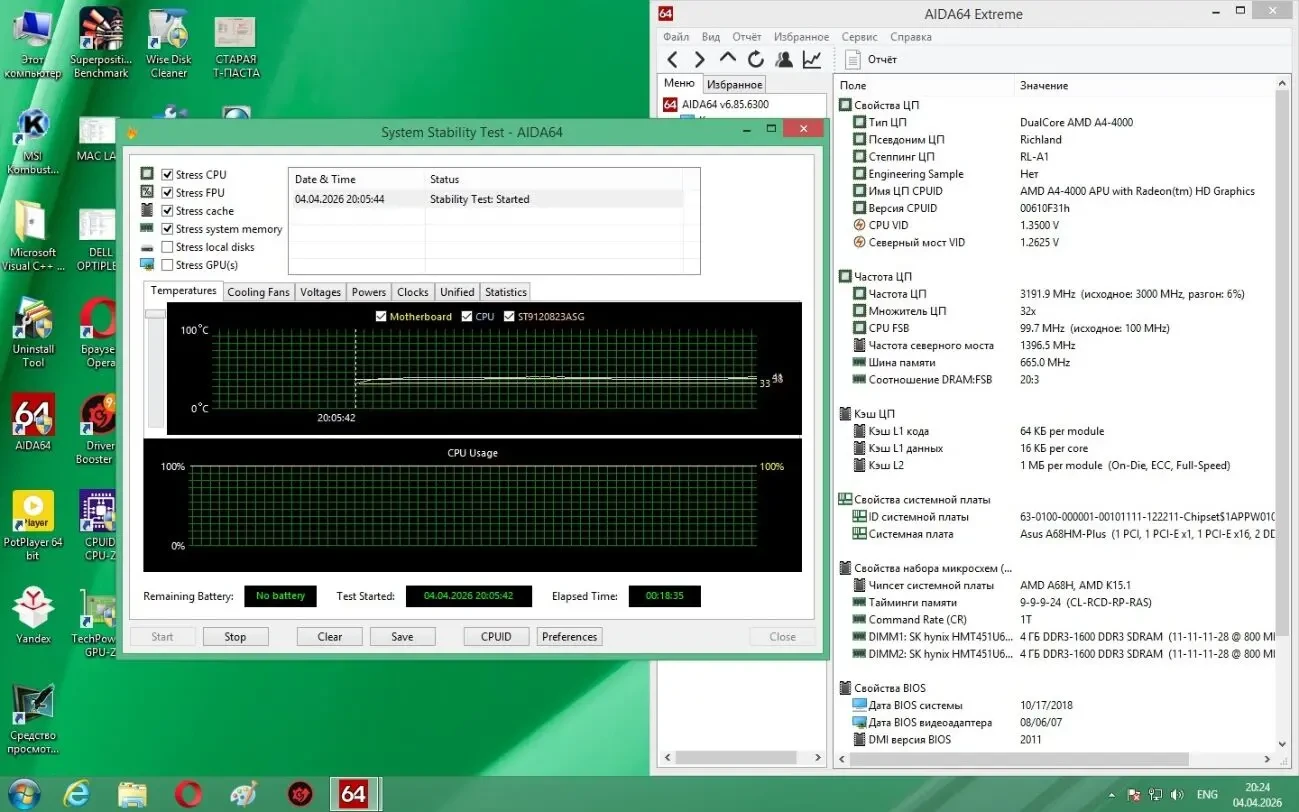This screenshot has height=812, width=1299.
Task: Open the Сервис menu
Action: pos(858,36)
